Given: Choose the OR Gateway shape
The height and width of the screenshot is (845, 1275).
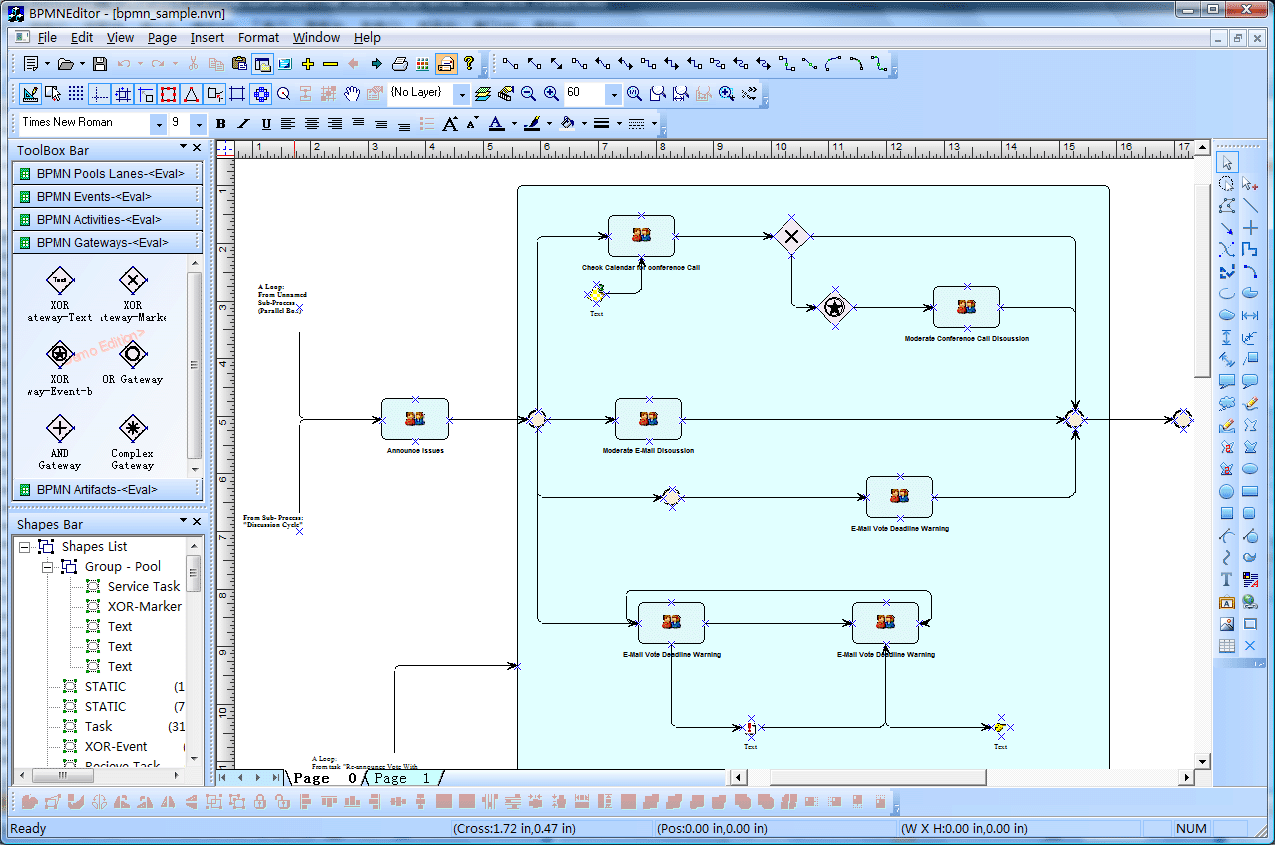Looking at the screenshot, I should pos(132,363).
